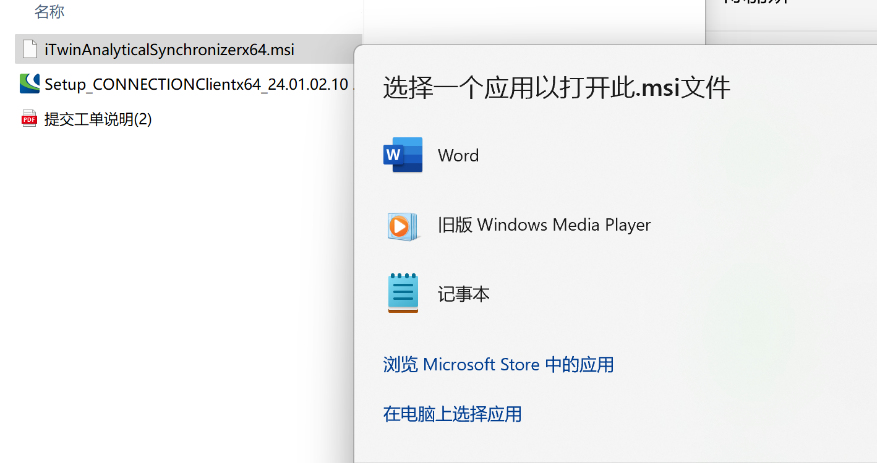Select the 提交工单说明(2) file name

[98, 119]
